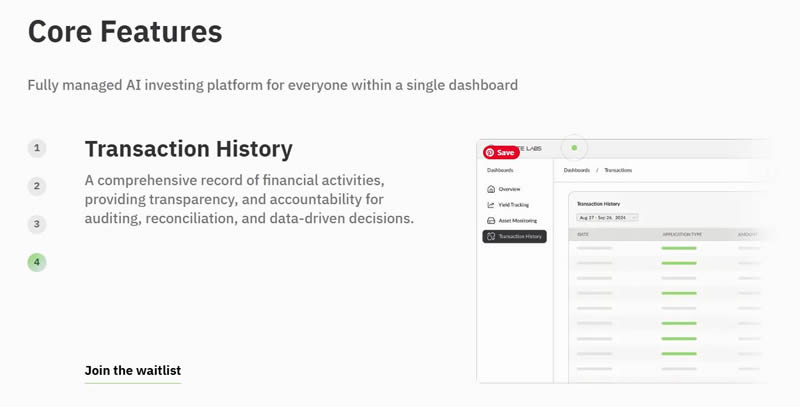This screenshot has width=800, height=407.
Task: Switch to feature step 3
Action: click(x=37, y=224)
